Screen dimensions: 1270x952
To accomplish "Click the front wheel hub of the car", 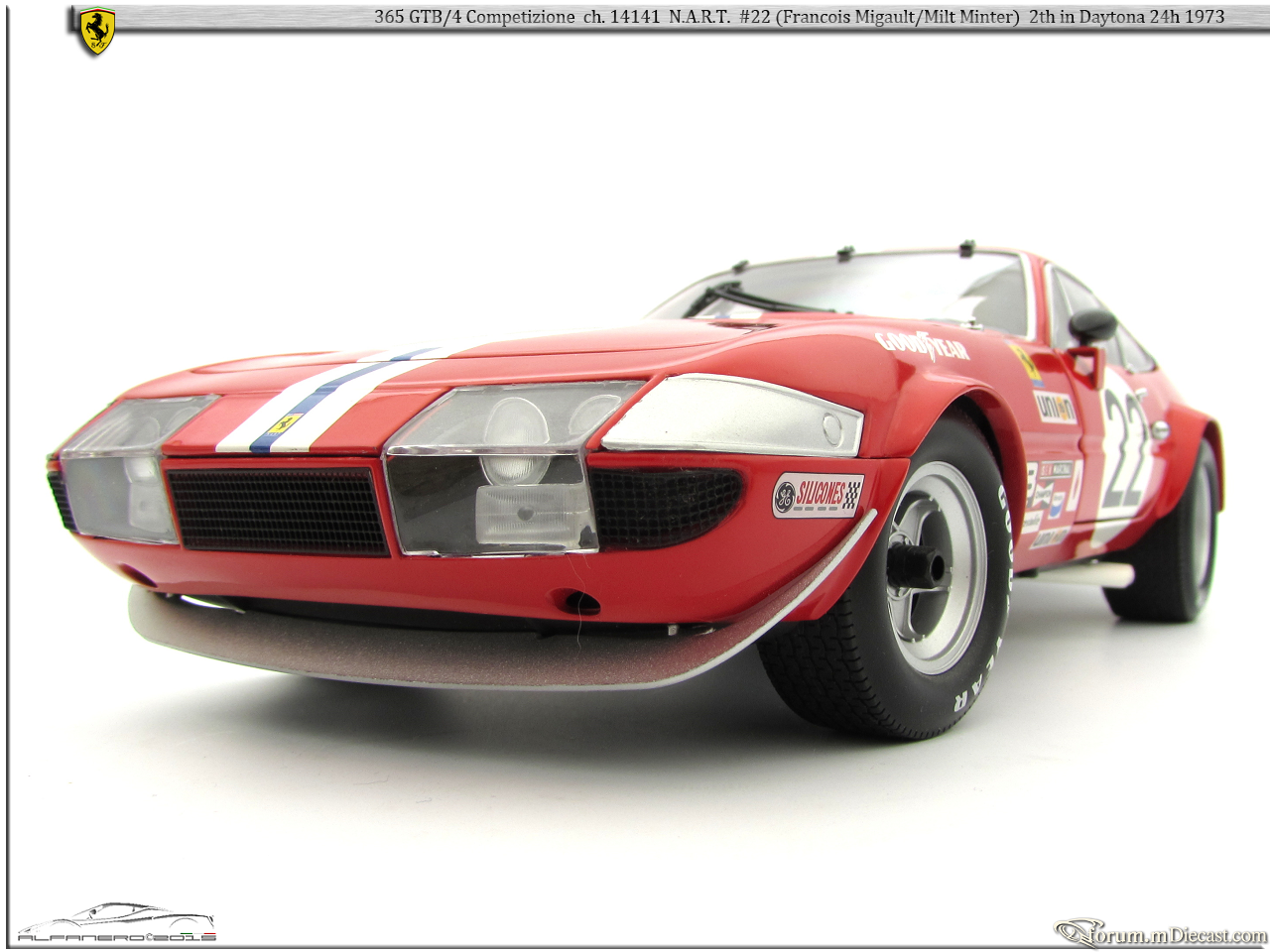I will 915,567.
